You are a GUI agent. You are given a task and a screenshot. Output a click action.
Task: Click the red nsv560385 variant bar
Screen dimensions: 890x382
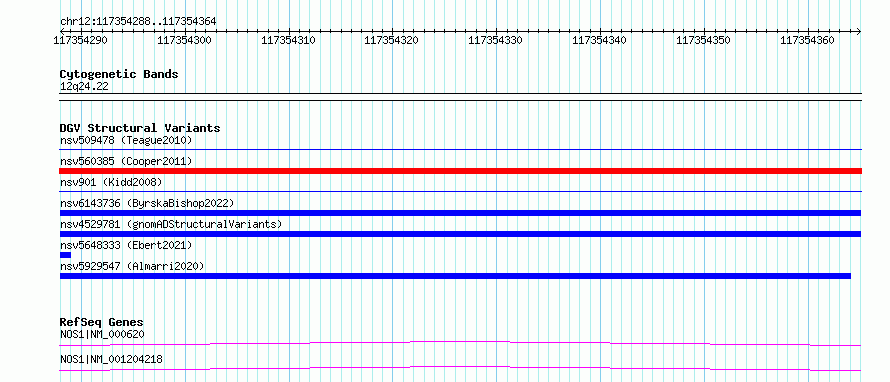pos(460,171)
